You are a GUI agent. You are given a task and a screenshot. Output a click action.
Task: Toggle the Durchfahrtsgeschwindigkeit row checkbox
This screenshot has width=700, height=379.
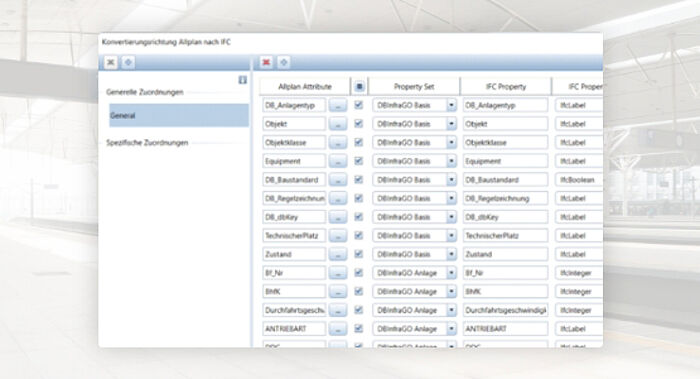(358, 310)
